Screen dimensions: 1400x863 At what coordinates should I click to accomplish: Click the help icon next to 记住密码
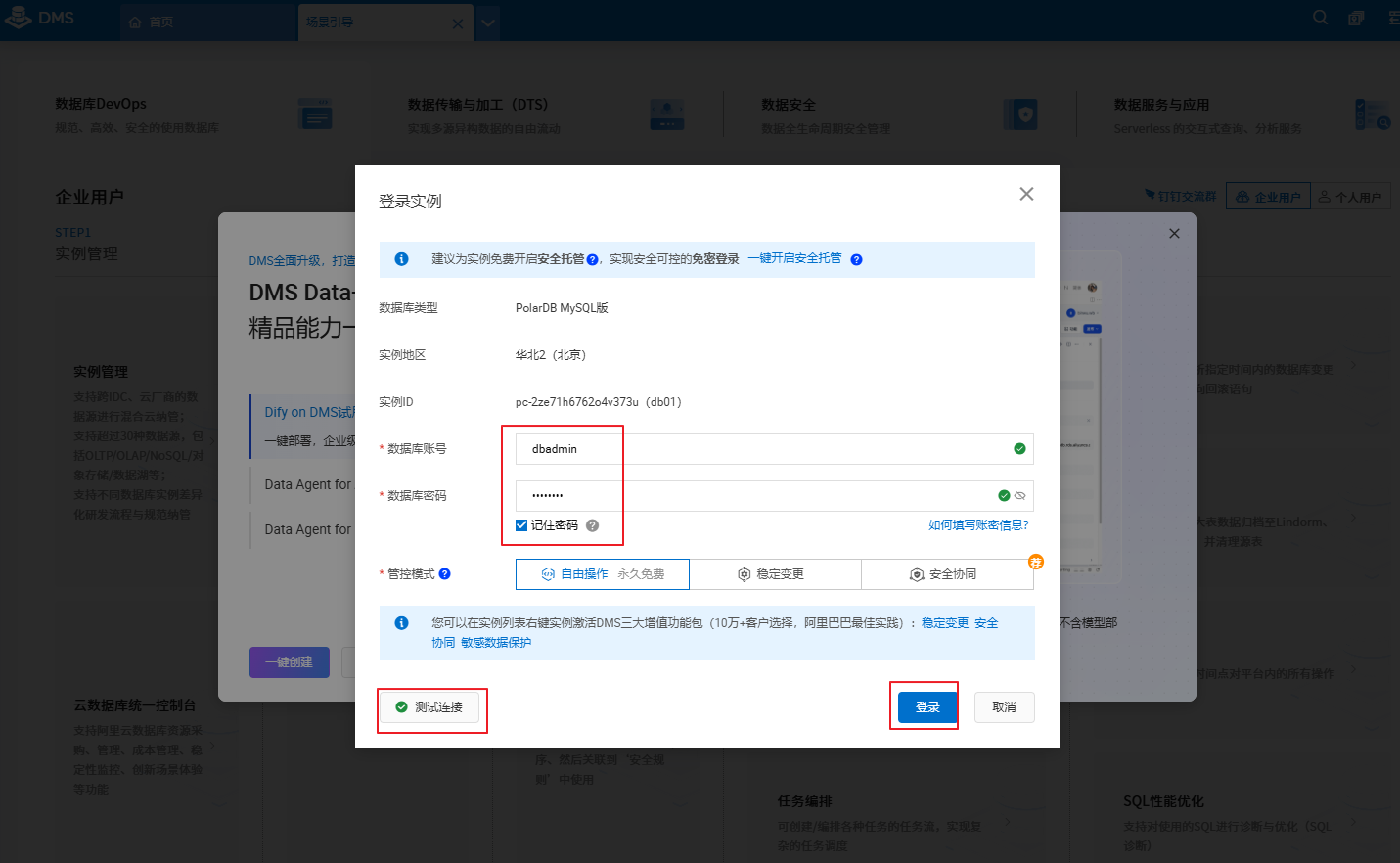pos(592,525)
